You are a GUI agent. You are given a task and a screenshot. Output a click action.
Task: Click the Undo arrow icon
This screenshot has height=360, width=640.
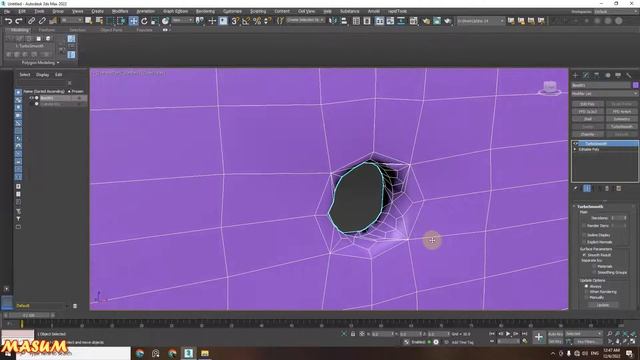point(8,21)
